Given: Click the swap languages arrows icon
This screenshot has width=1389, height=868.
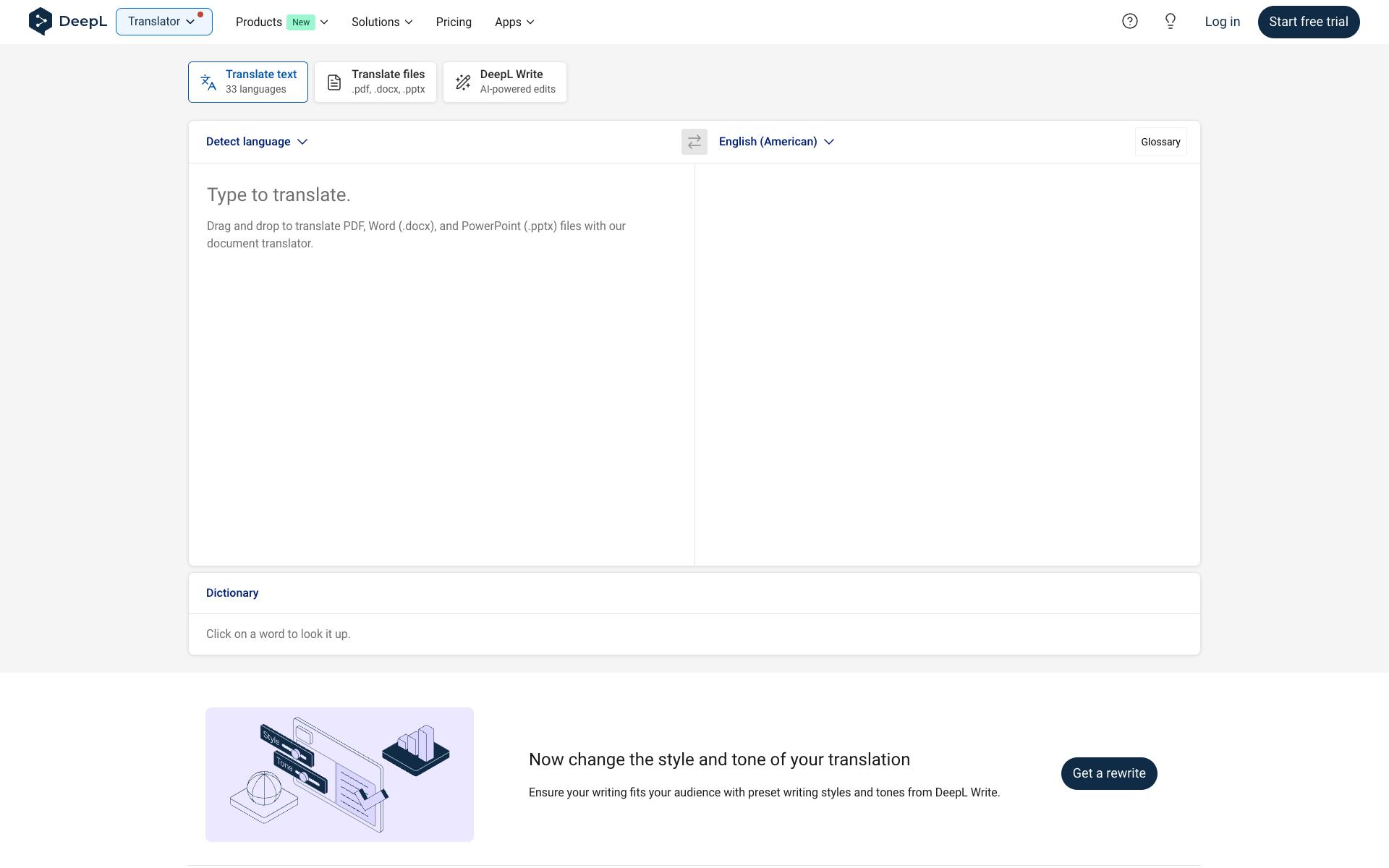Looking at the screenshot, I should click(694, 142).
